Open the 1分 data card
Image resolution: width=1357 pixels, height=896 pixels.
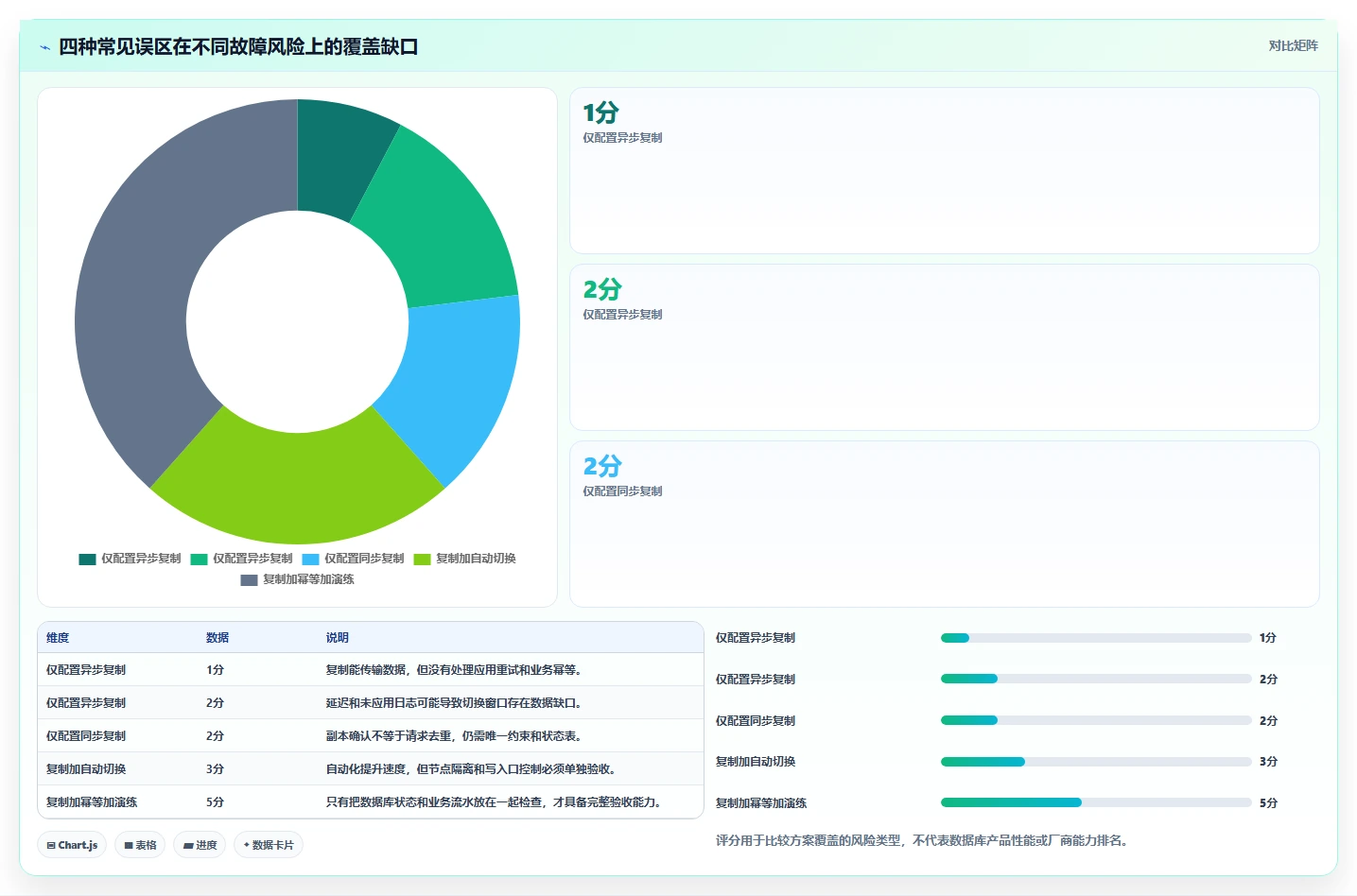(944, 170)
